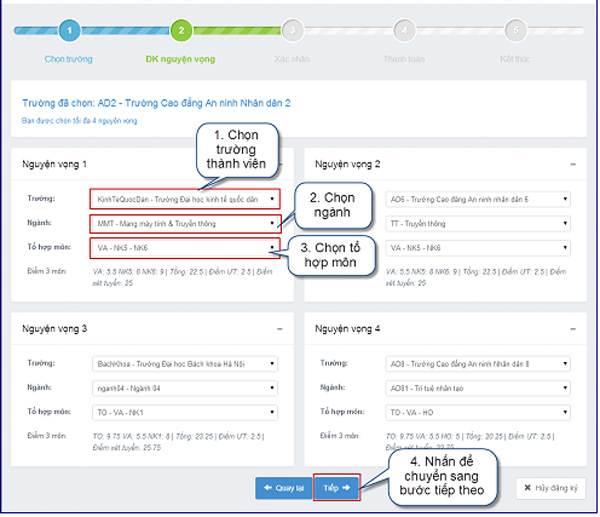Open Trường dropdown in Nguyện vọng 1
Viewport: 600px width, 517px height.
pyautogui.click(x=184, y=198)
